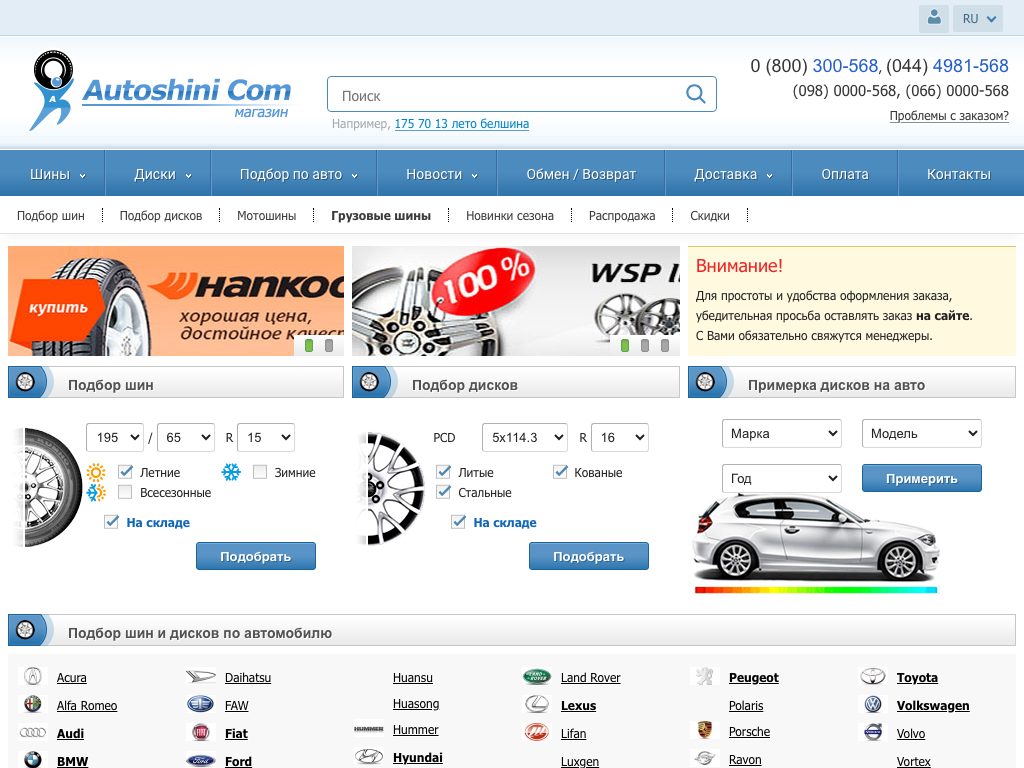Check the Всесезонные tires checkbox
Viewport: 1024px width, 768px height.
click(125, 492)
